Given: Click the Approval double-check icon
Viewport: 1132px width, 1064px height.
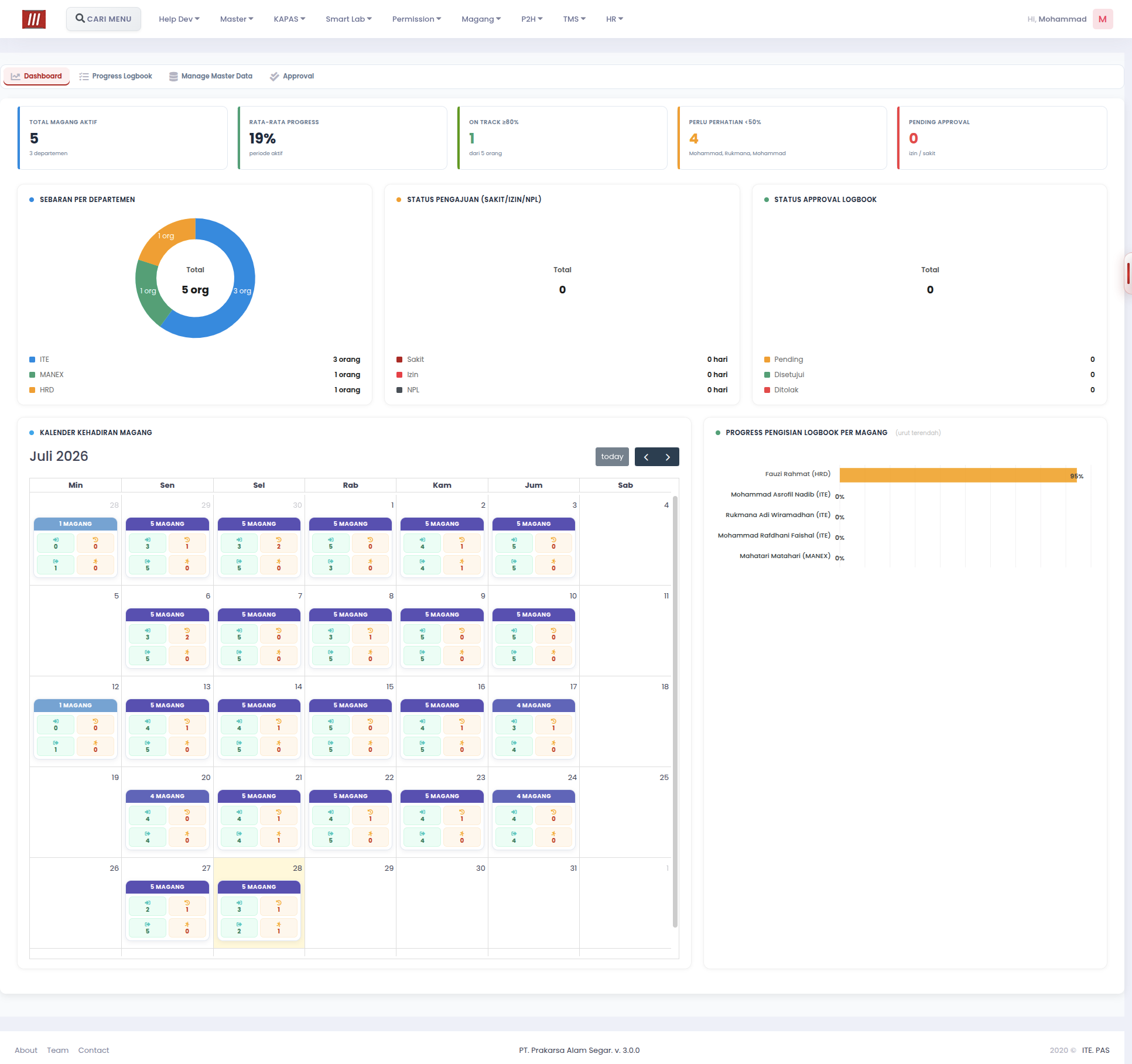Looking at the screenshot, I should (274, 76).
